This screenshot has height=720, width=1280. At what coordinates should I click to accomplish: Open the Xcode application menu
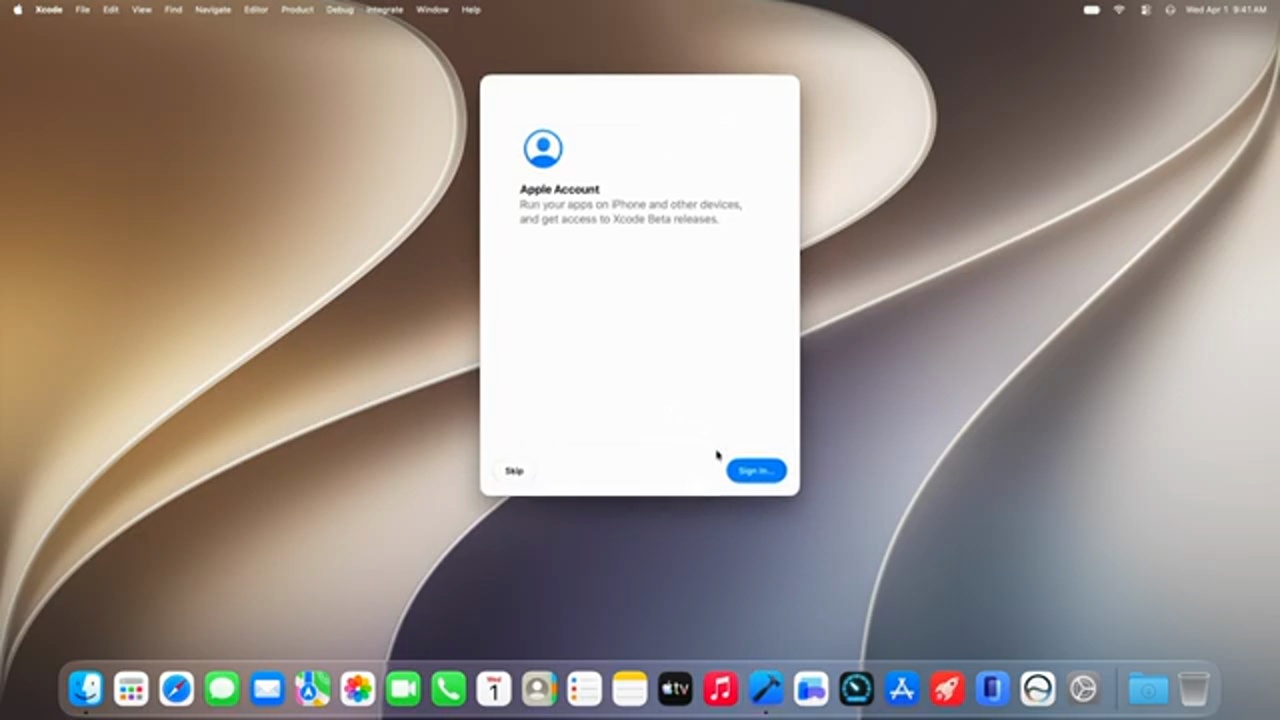(49, 9)
